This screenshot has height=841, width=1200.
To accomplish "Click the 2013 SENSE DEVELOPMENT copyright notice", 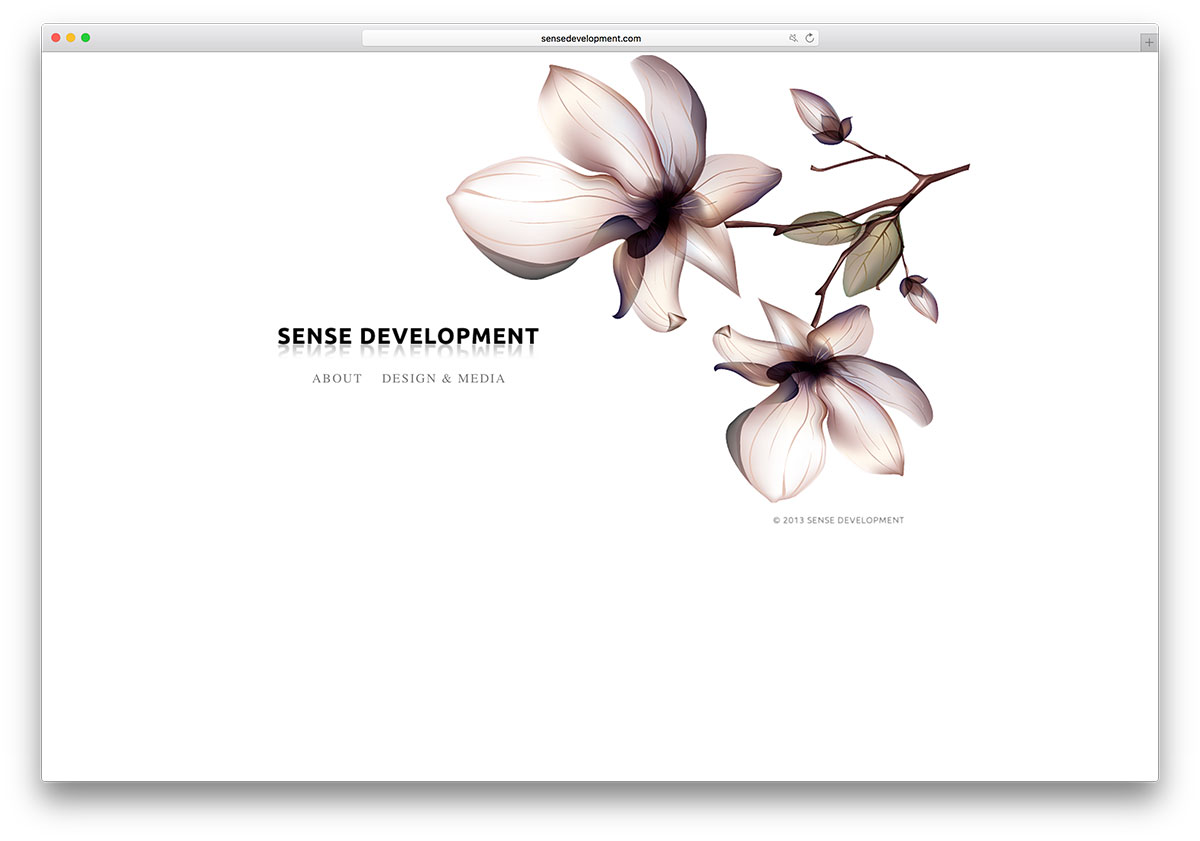I will (839, 520).
